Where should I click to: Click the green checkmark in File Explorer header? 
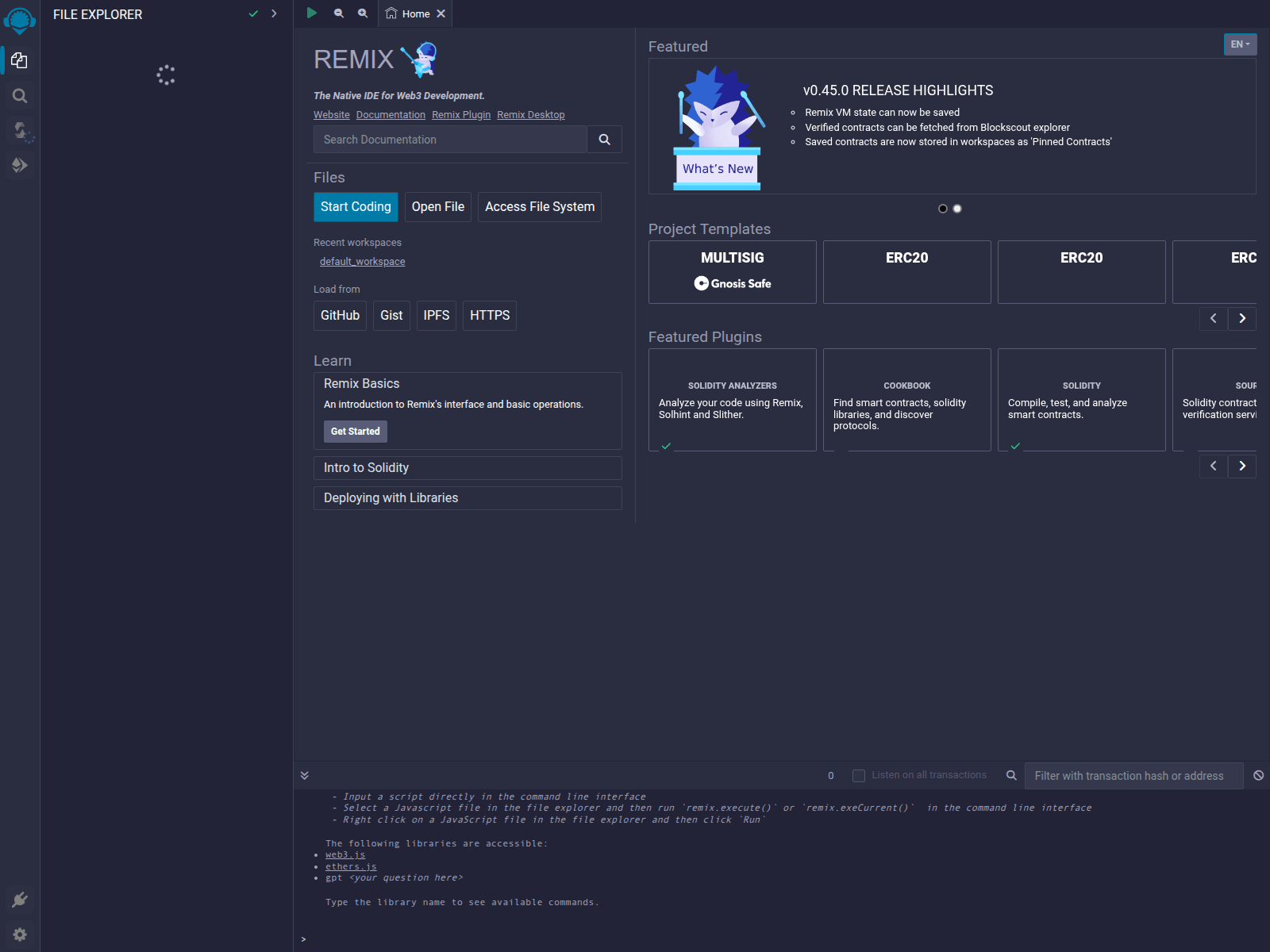253,13
